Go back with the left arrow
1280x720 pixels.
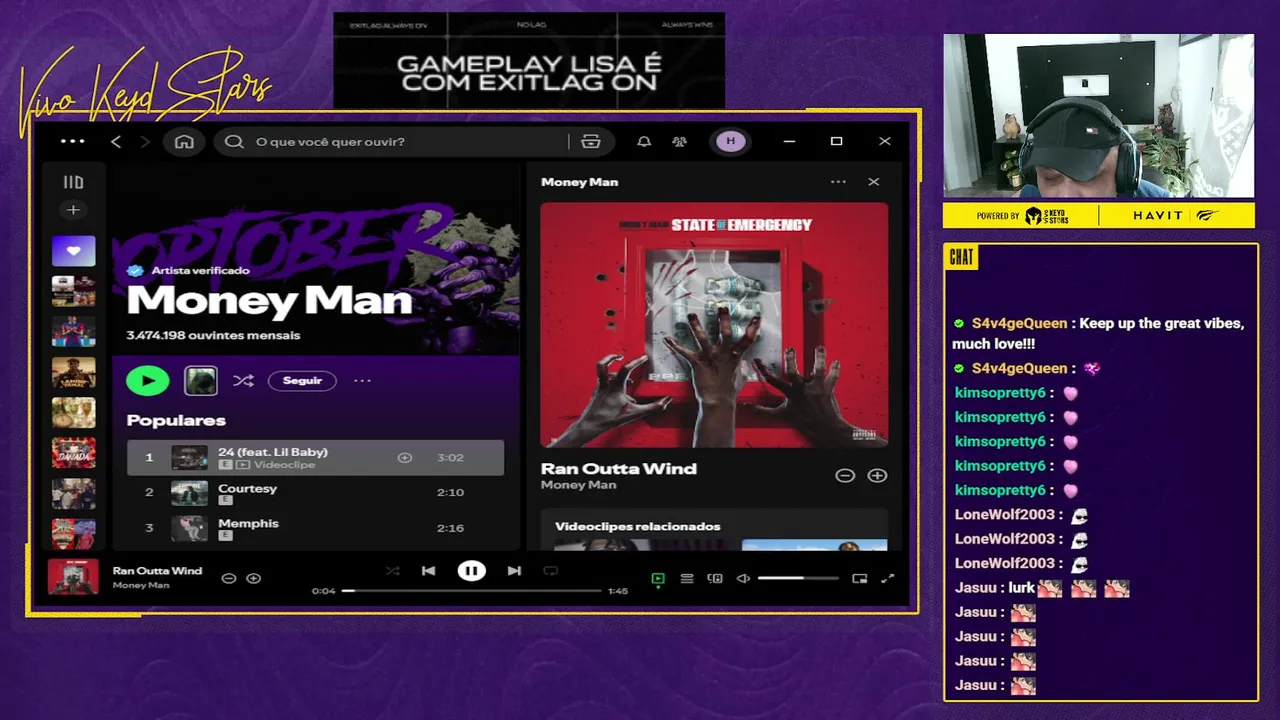click(116, 142)
